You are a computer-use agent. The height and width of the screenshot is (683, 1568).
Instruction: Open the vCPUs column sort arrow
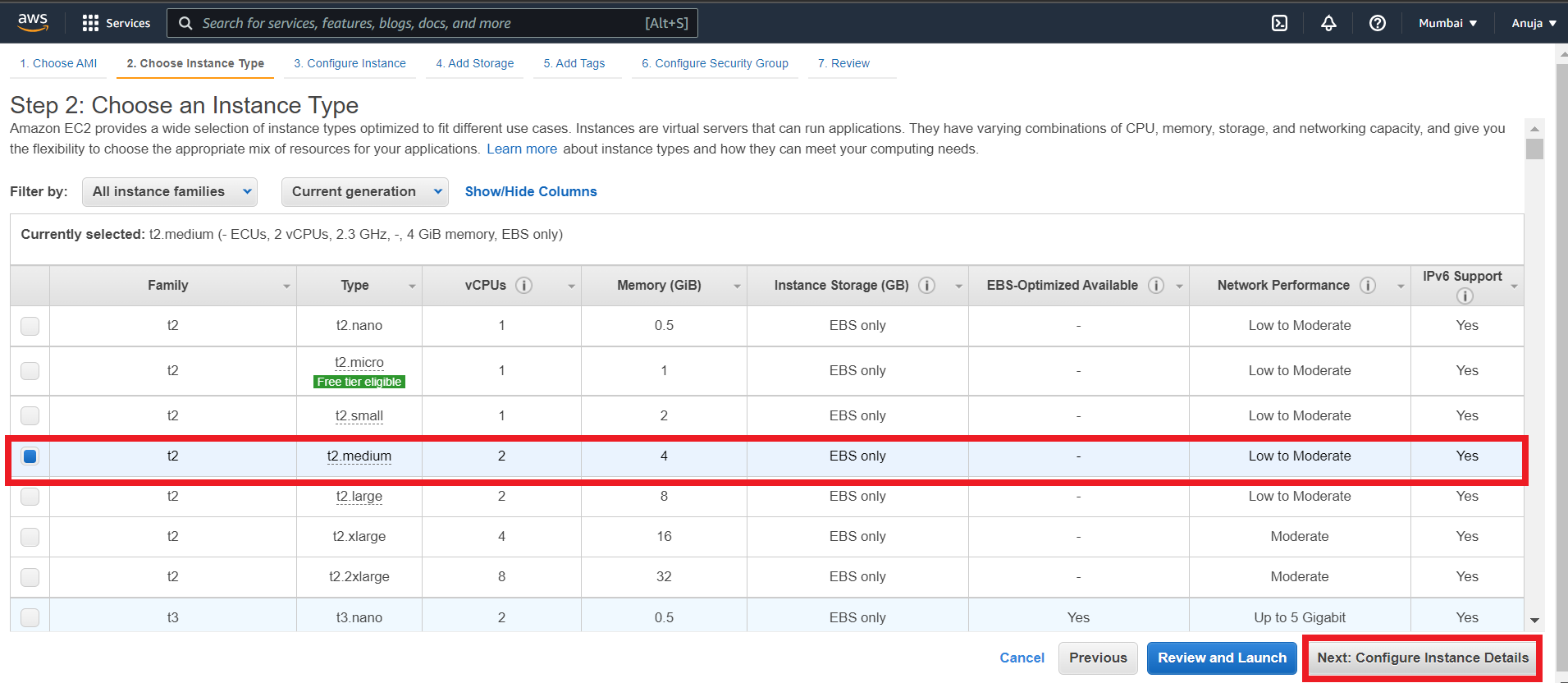point(571,286)
